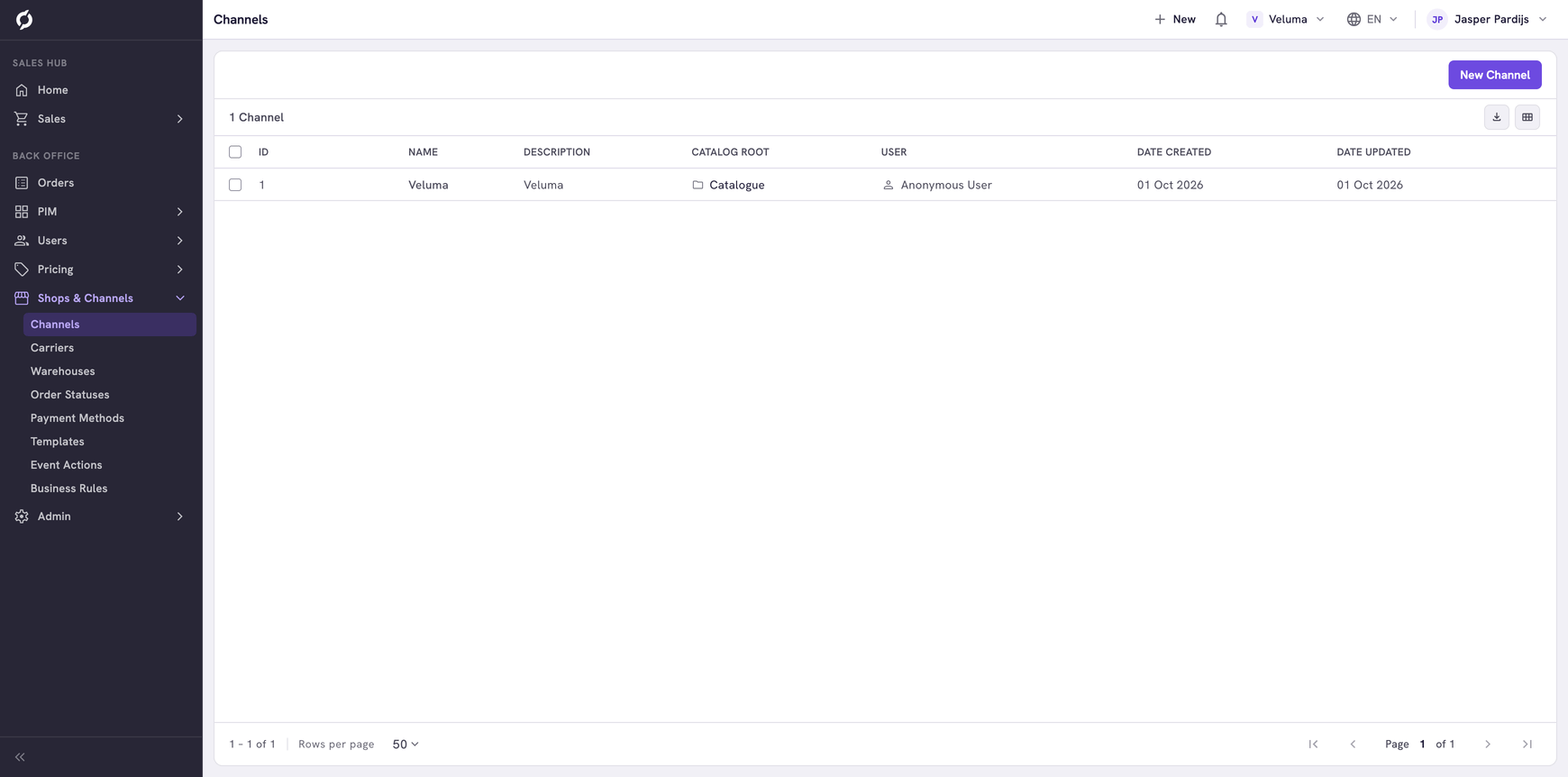Click the JP avatar icon
This screenshot has width=1568, height=777.
coord(1437,19)
